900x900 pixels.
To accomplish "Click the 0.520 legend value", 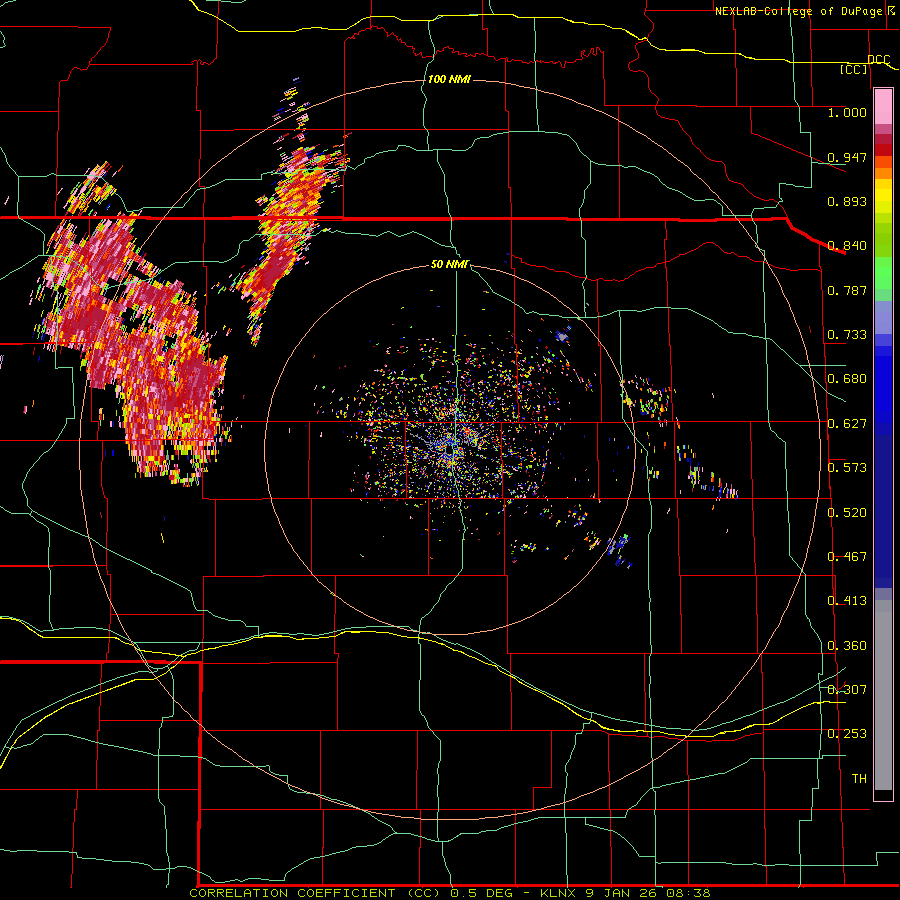I will point(847,513).
